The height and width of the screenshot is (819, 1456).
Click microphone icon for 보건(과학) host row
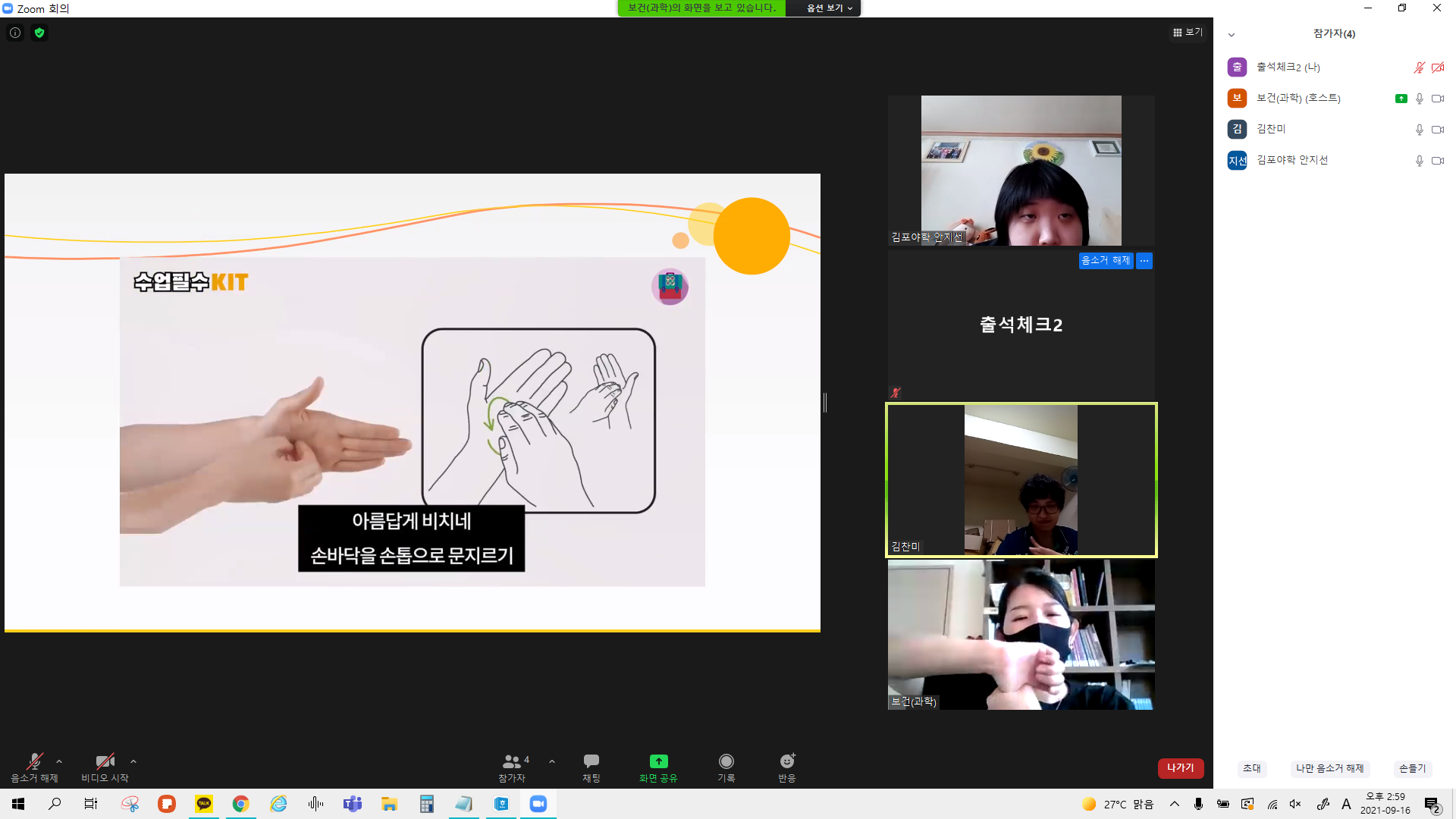(1419, 99)
